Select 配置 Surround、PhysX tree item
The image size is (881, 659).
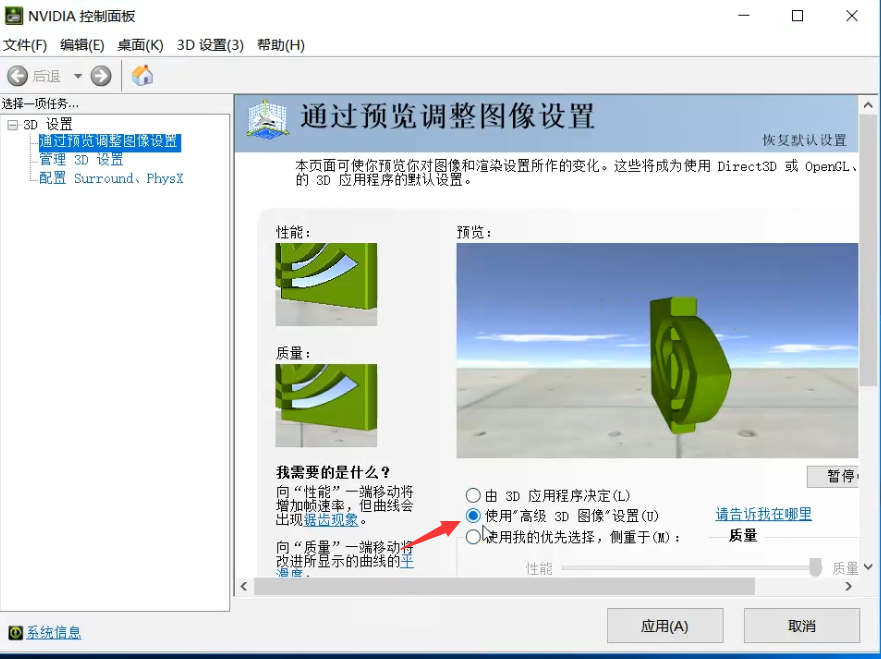[111, 179]
